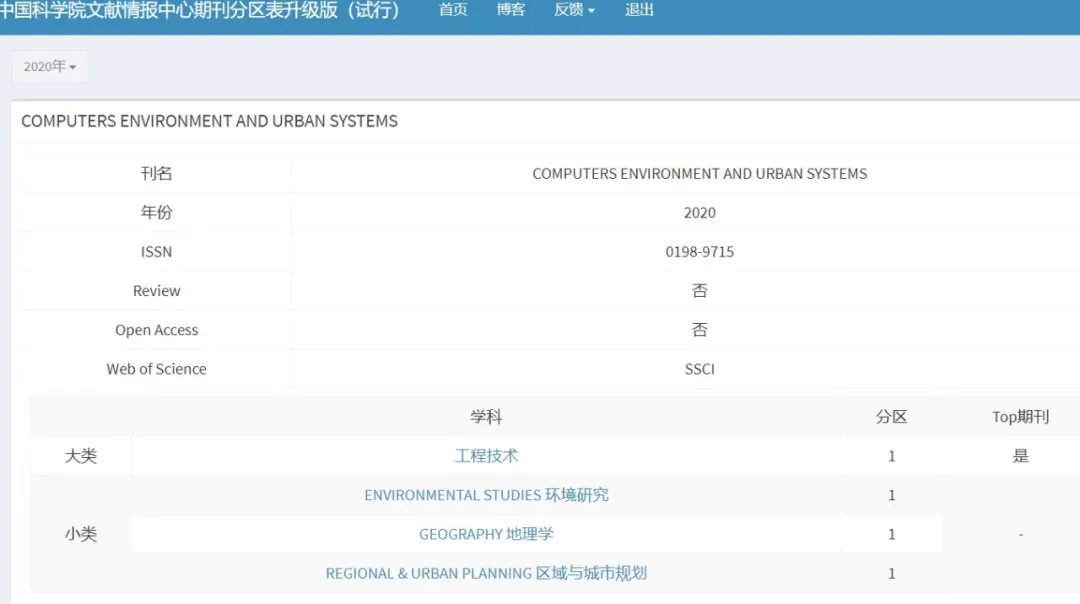
Task: Click the Review label cell
Action: click(x=156, y=291)
